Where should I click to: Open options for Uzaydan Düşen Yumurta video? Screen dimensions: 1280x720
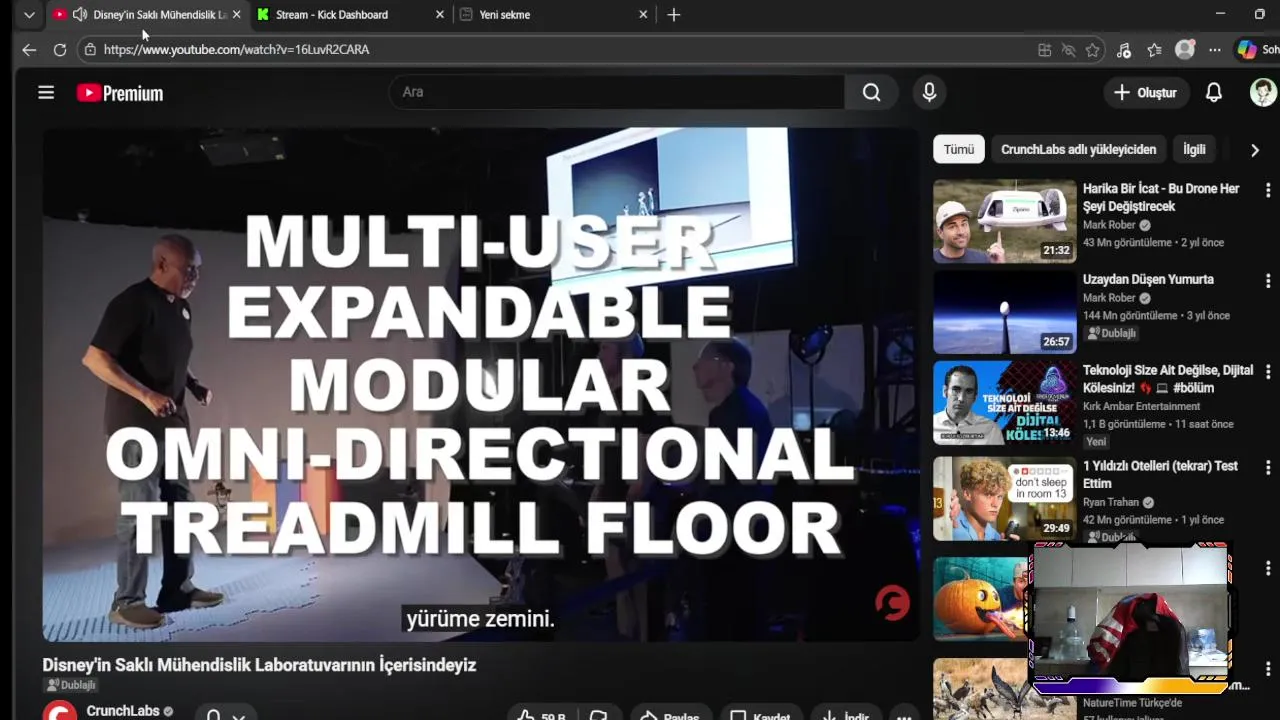(1268, 280)
